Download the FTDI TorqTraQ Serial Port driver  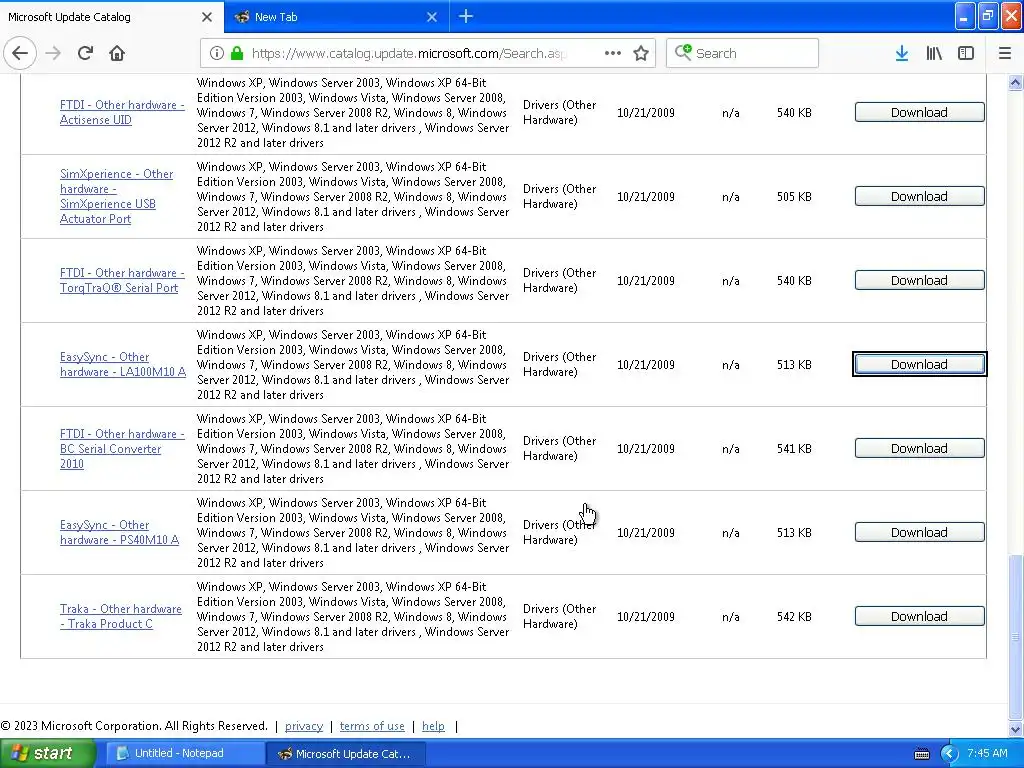pos(919,280)
